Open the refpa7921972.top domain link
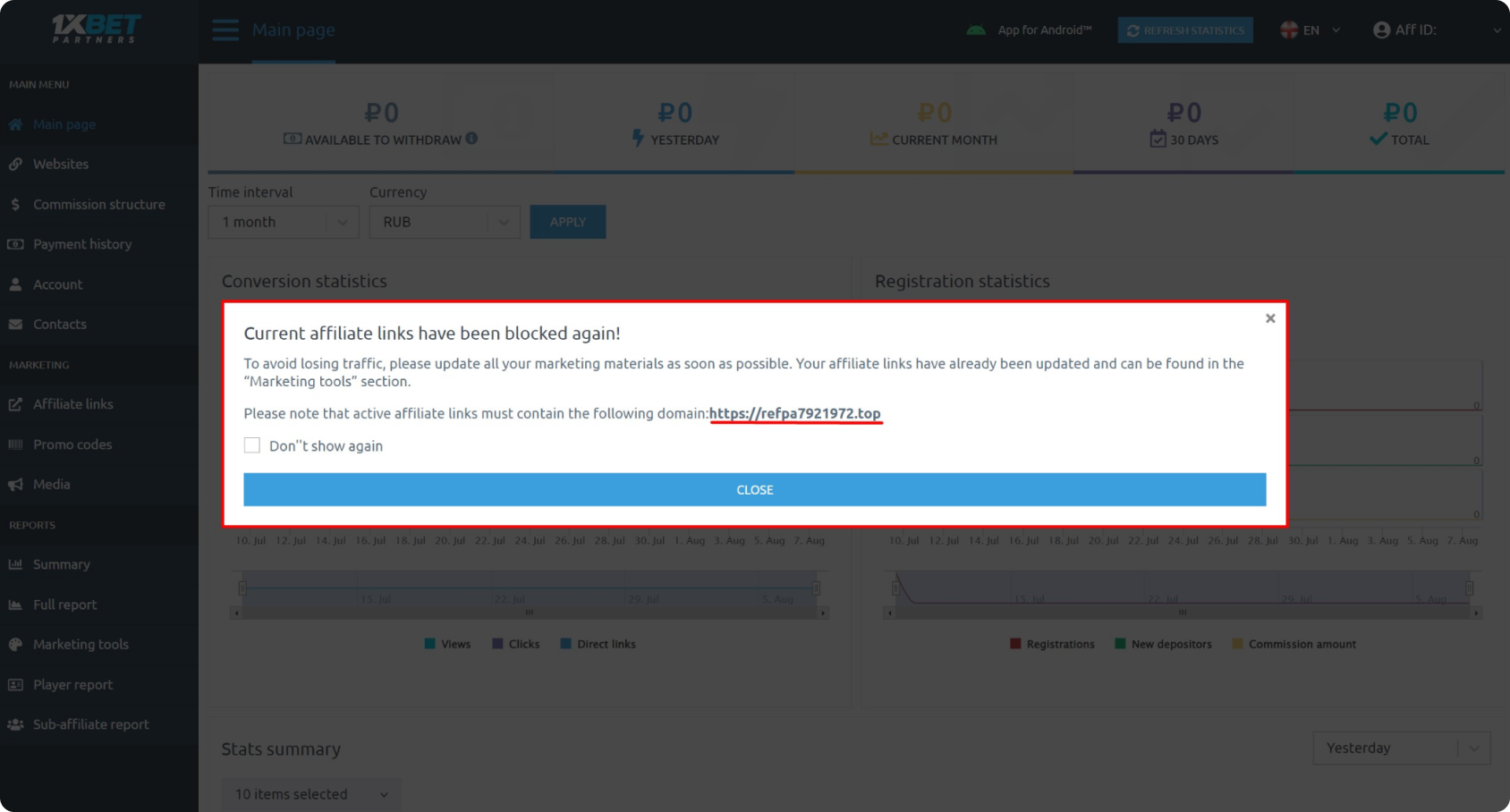1510x812 pixels. click(x=794, y=413)
